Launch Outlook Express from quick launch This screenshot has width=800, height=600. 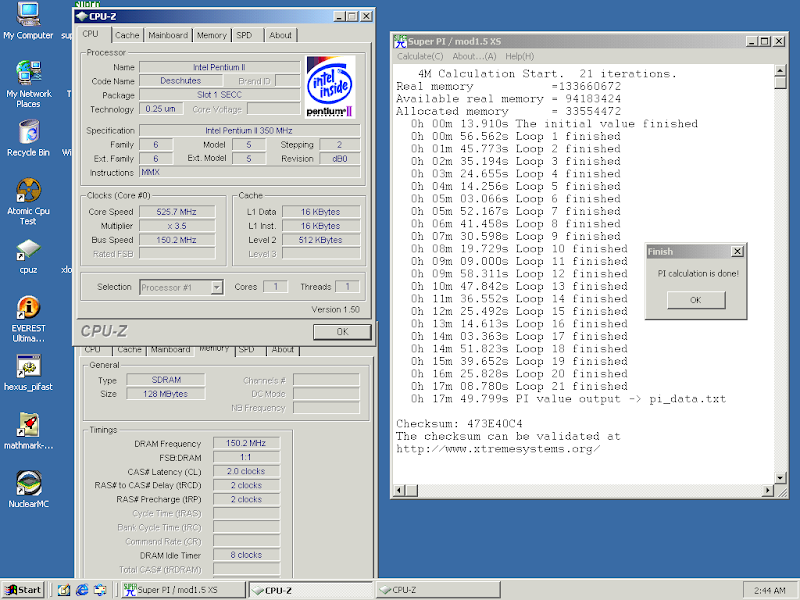click(x=100, y=590)
